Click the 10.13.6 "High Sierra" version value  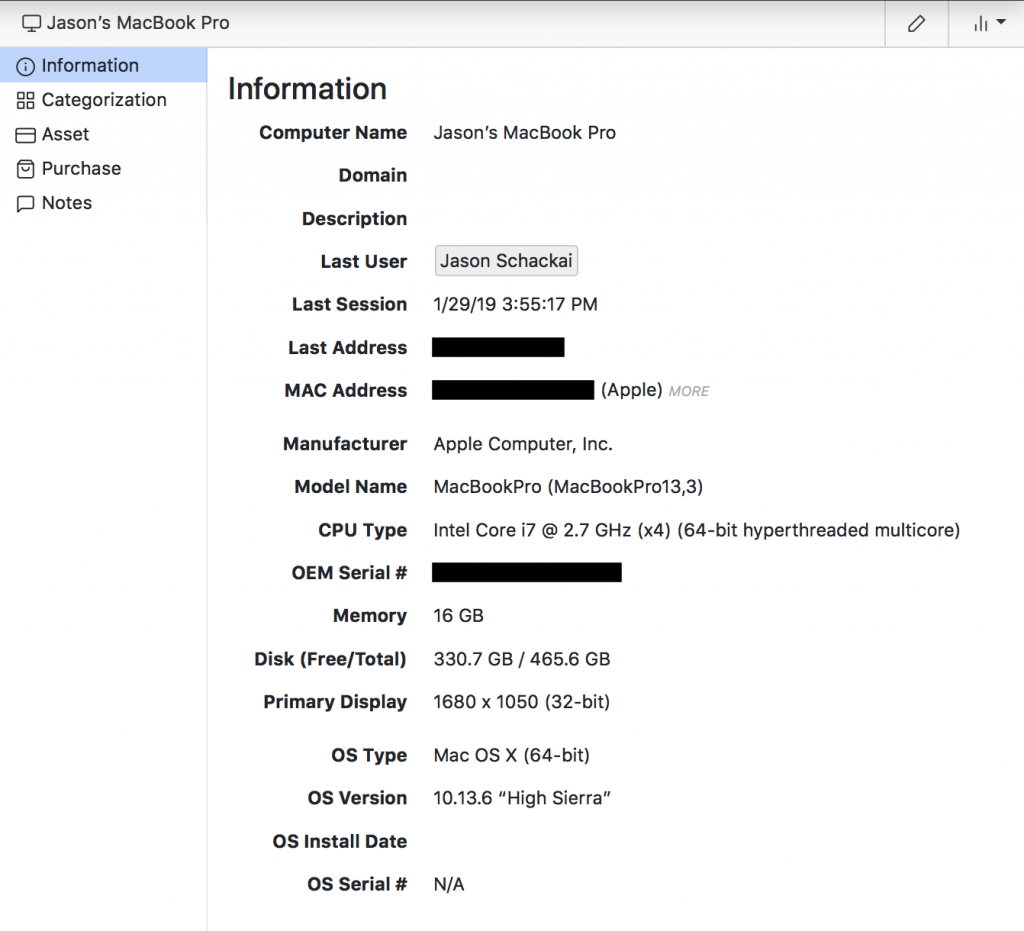pyautogui.click(x=522, y=798)
